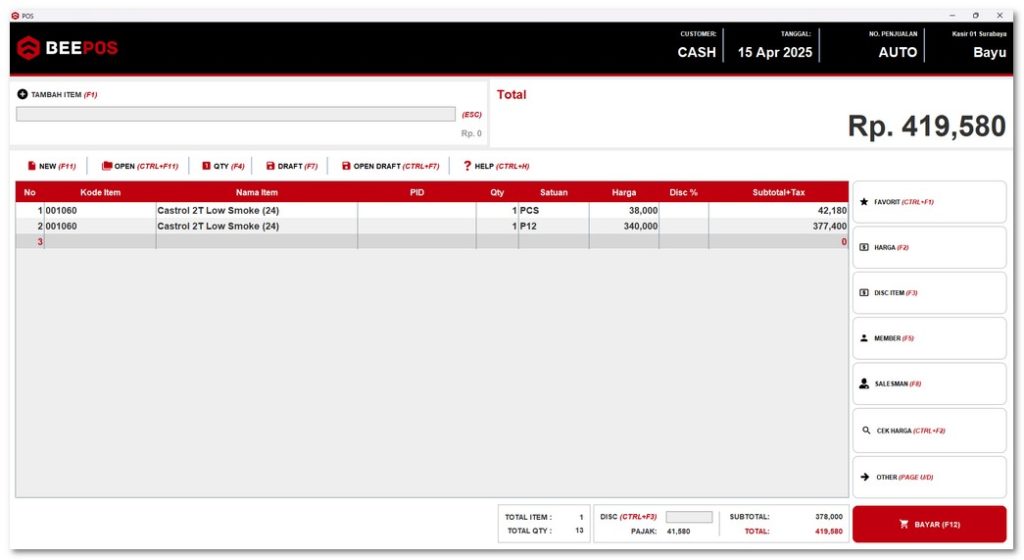The height and width of the screenshot is (560, 1024).
Task: Click the Disc (CTRL+F3) input box
Action: point(689,517)
